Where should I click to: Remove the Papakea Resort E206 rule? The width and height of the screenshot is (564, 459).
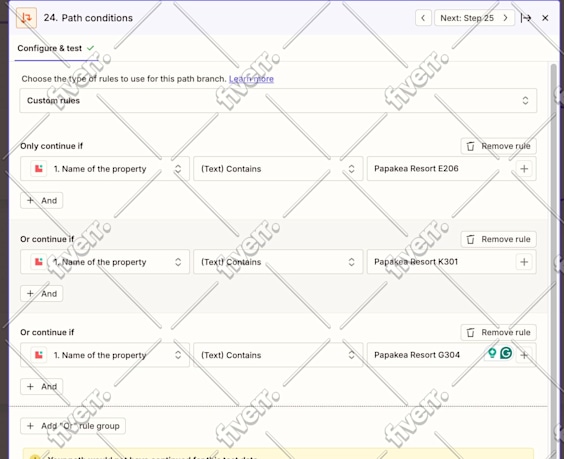pos(498,146)
